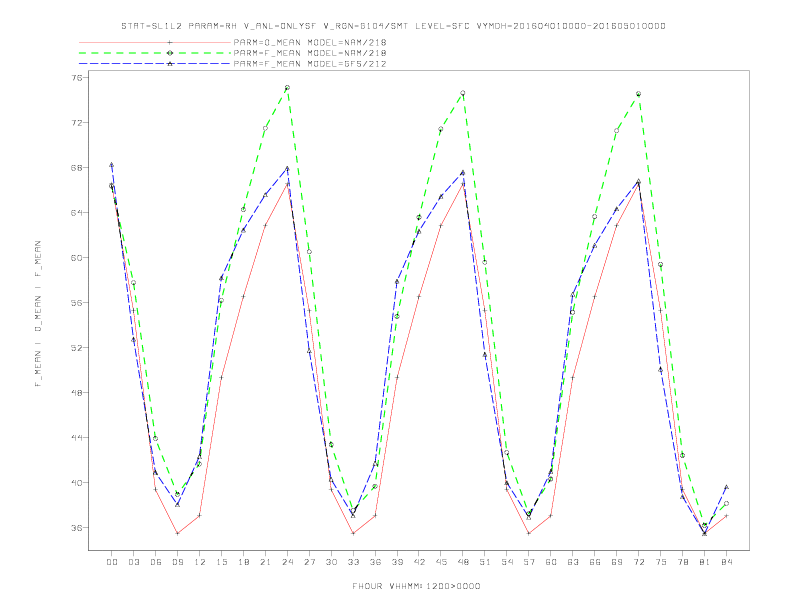Click forecast hour label 33 on x-axis
The image size is (792, 612).
point(353,562)
